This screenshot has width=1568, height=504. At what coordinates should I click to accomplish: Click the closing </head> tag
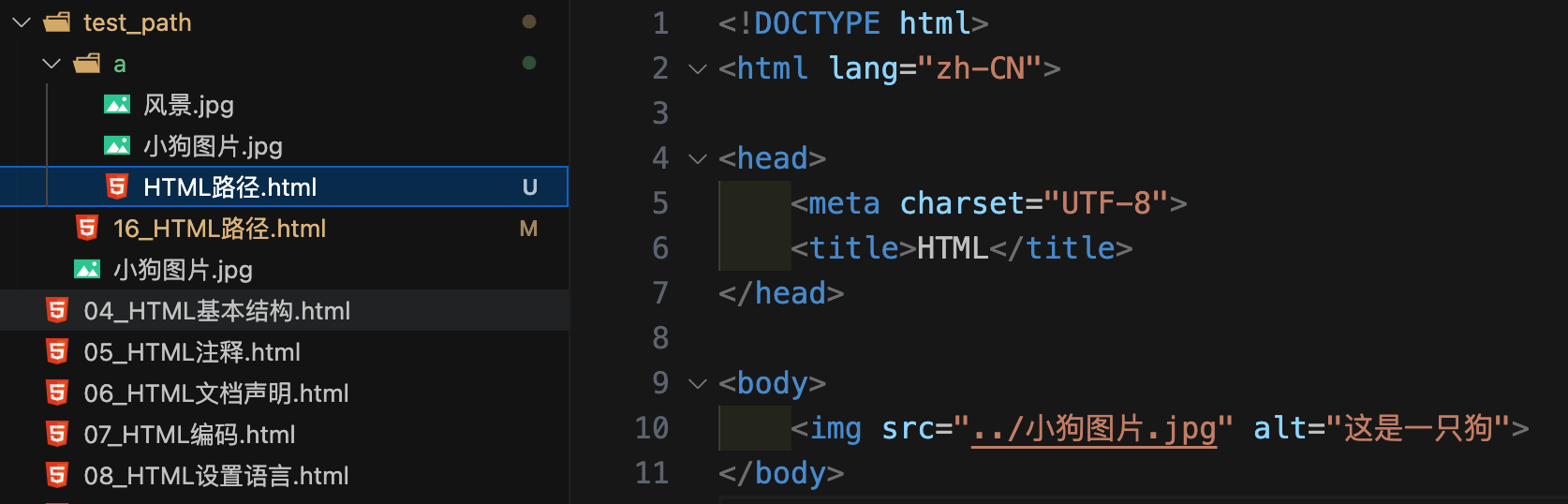pos(781,293)
